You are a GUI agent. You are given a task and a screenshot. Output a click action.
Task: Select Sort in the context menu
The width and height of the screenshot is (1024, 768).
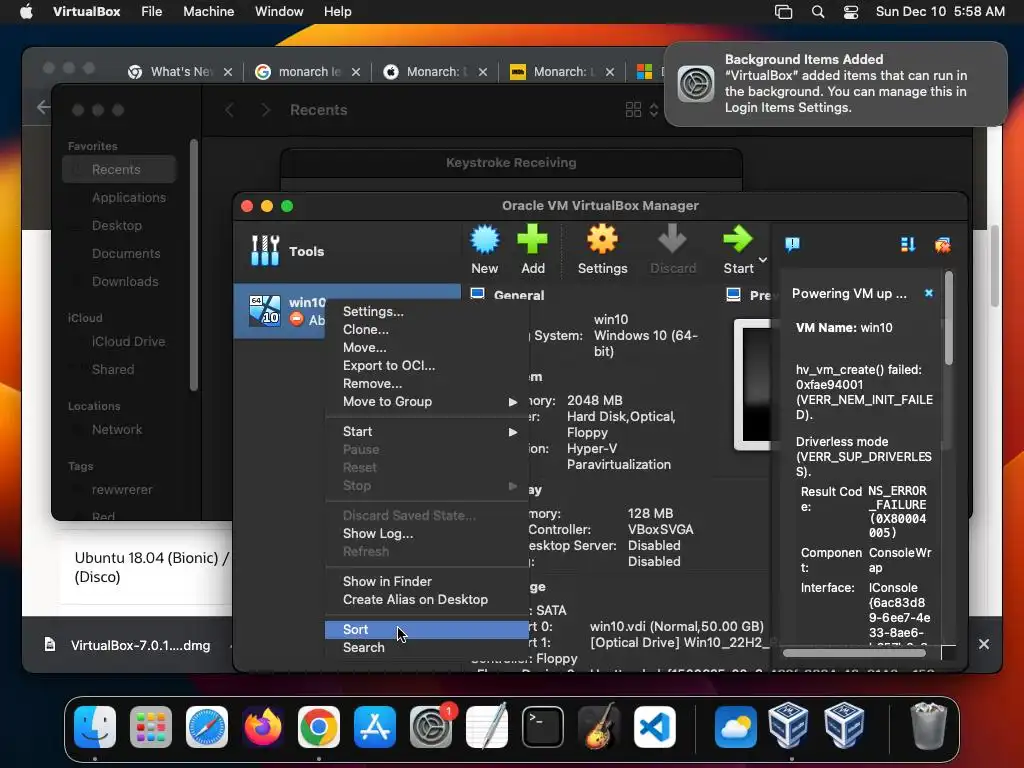pyautogui.click(x=426, y=630)
